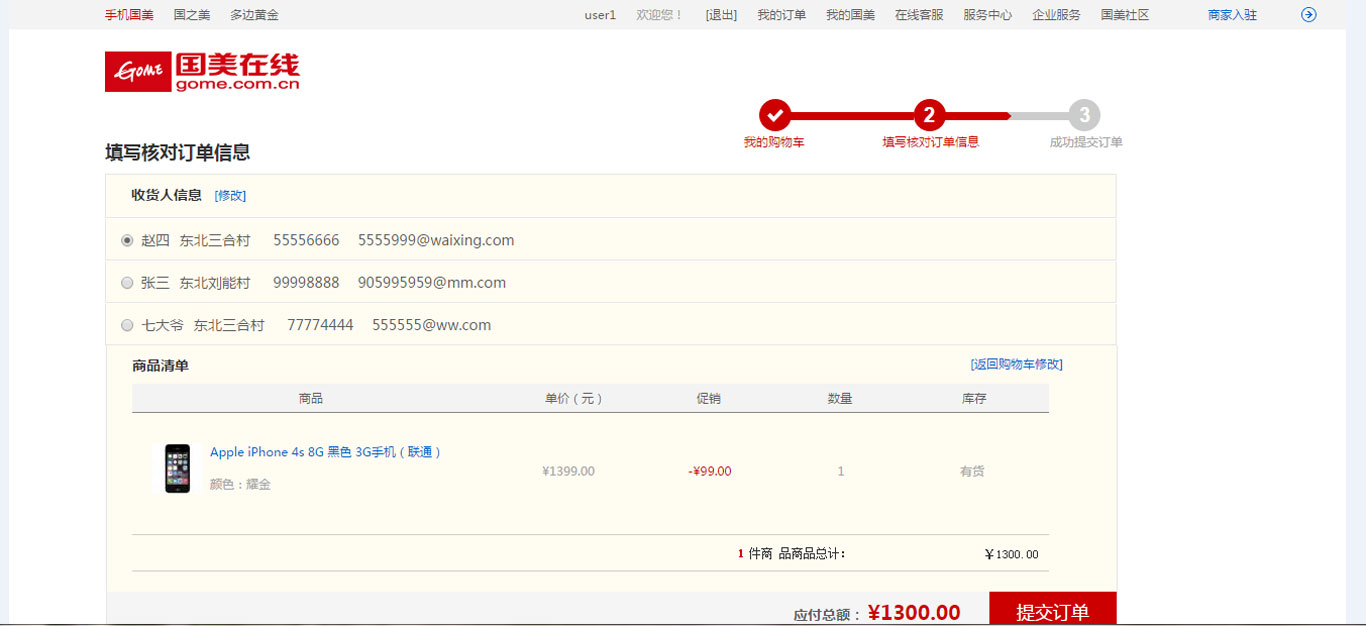
Task: Open 在线客服 link
Action: pos(919,15)
